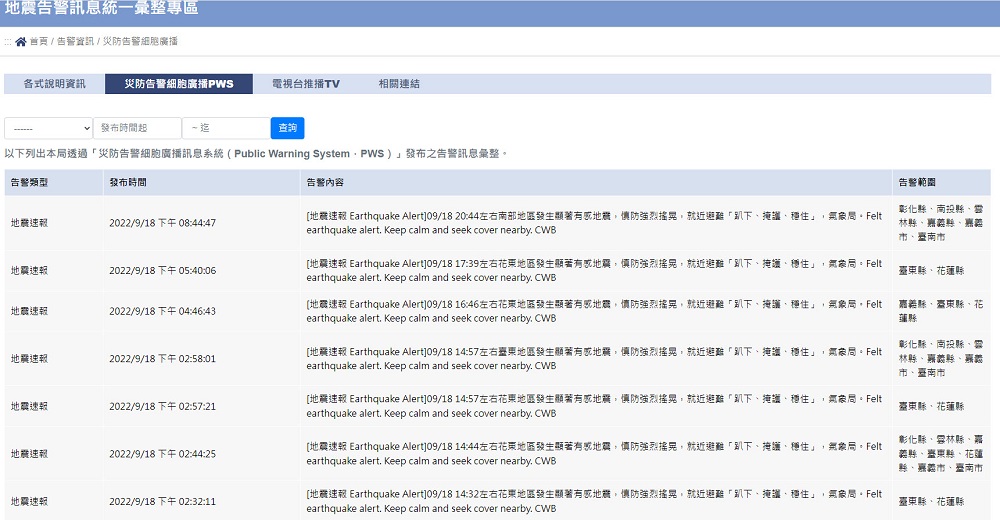Click alert range 臺東縣、花蓮縣 in 02:32:11 row
Image resolution: width=1000 pixels, height=520 pixels.
[931, 501]
